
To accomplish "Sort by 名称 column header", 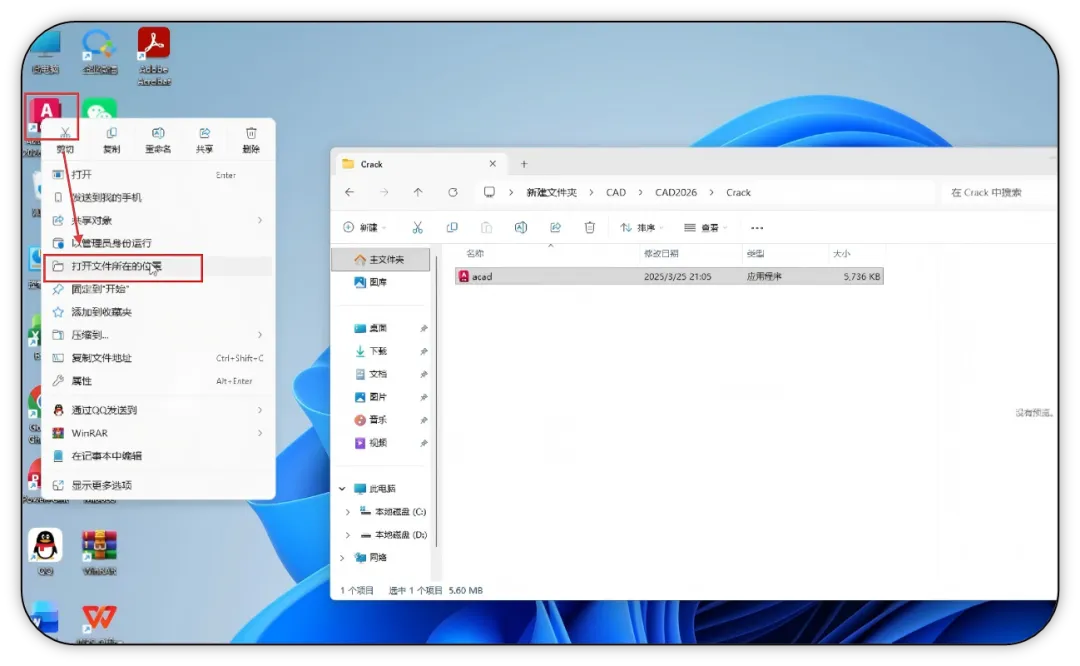I will (475, 253).
